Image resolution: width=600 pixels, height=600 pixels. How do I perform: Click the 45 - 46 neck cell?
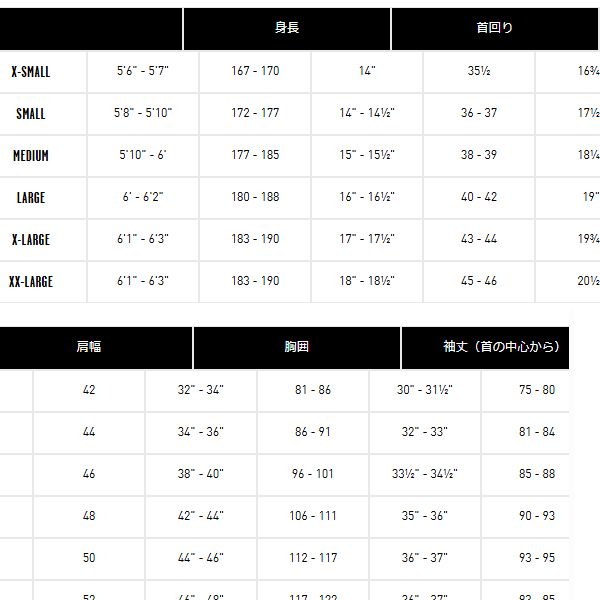click(x=479, y=282)
